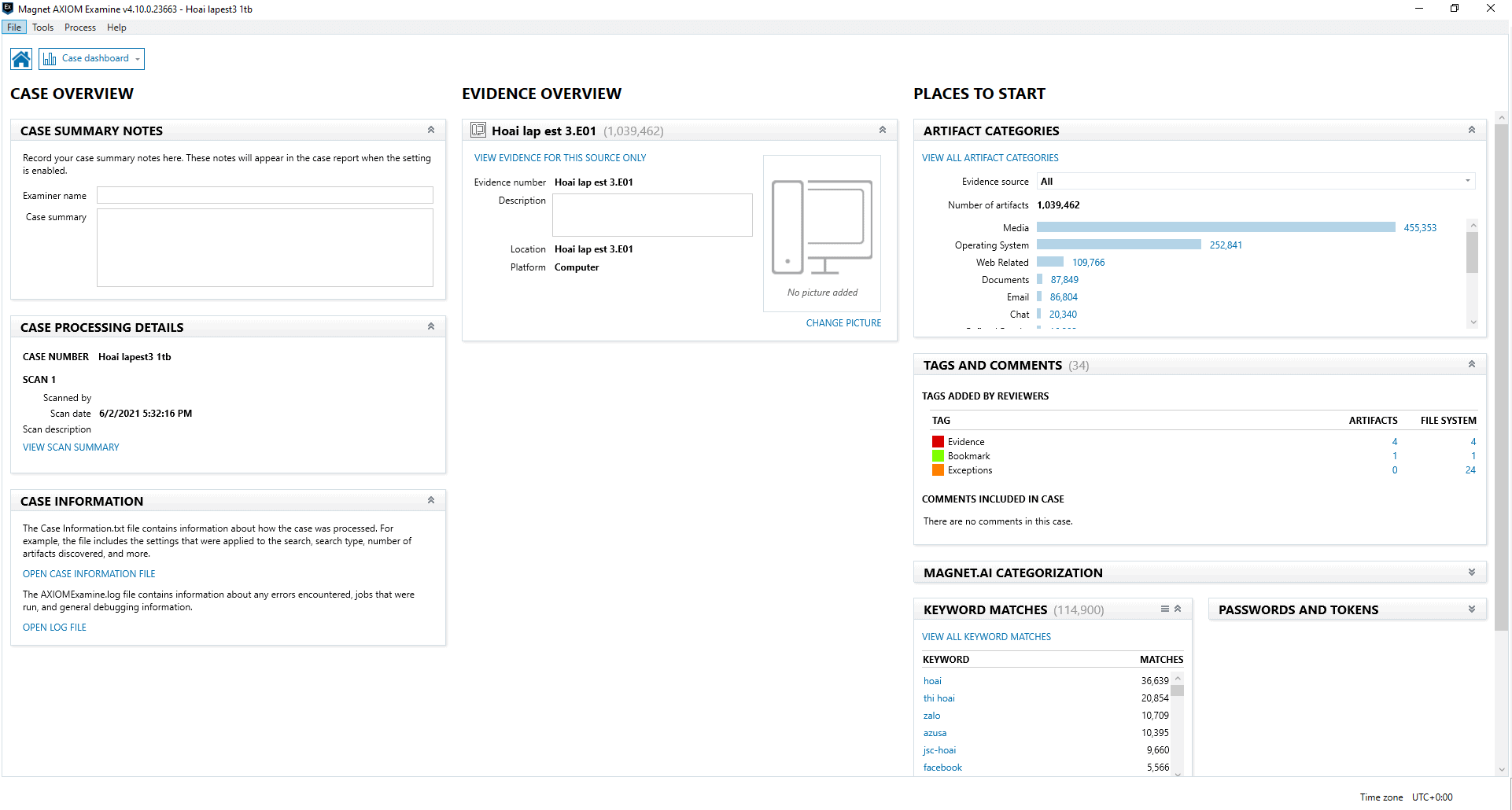Click the Operating System artifacts bar

pyautogui.click(x=1119, y=245)
